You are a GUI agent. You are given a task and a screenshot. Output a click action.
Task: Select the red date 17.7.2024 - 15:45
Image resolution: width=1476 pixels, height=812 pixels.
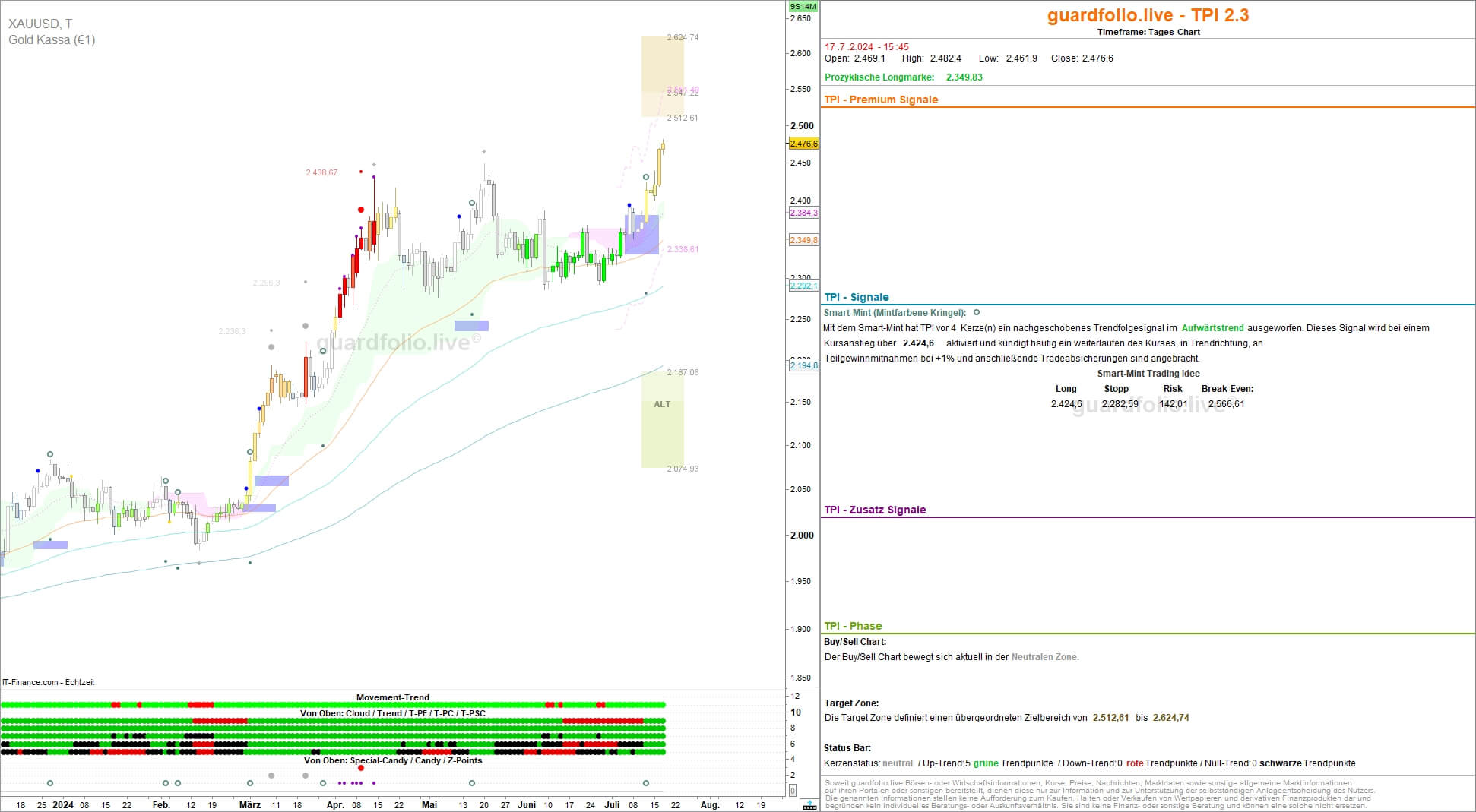click(x=866, y=46)
